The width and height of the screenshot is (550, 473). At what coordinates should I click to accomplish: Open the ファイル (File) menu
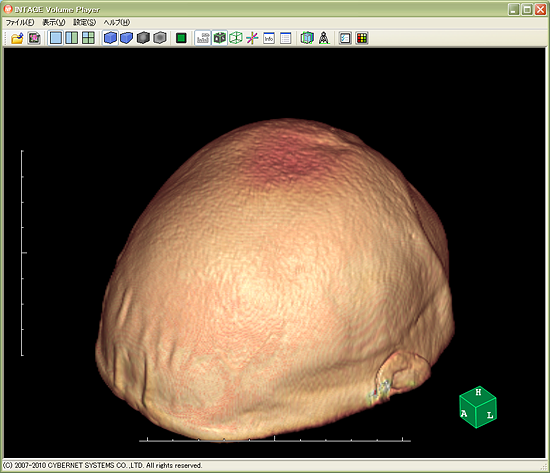click(20, 22)
